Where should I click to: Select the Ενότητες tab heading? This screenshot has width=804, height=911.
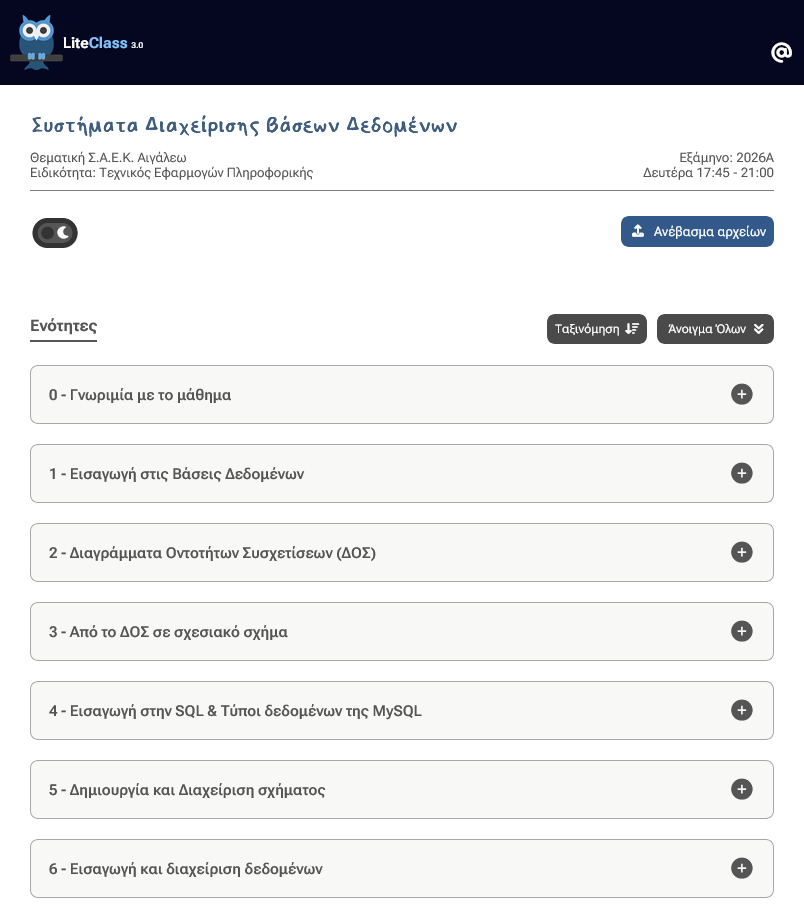click(63, 326)
